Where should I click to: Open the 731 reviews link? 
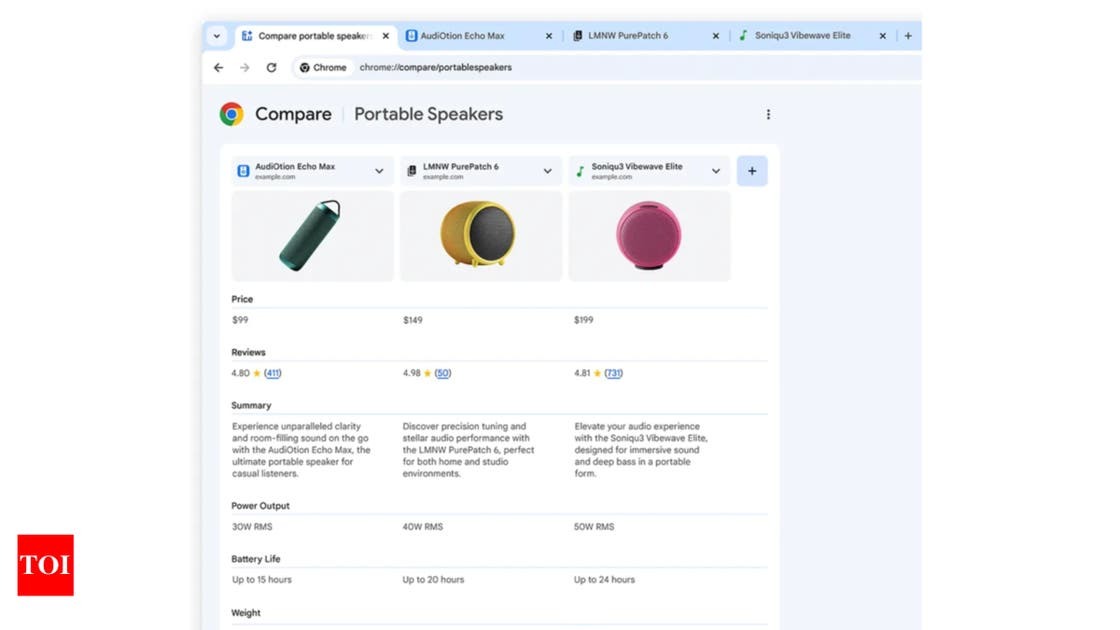[614, 373]
